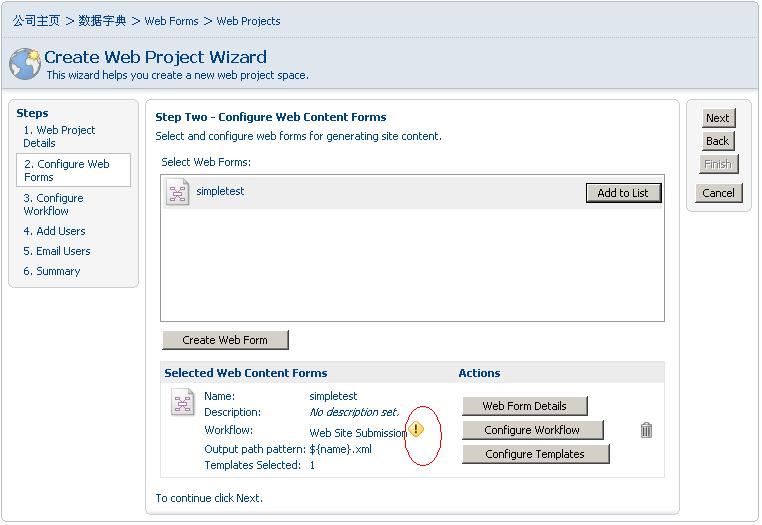762x525 pixels.
Task: Click the simpletest name in Select Web Forms list
Action: [220, 191]
